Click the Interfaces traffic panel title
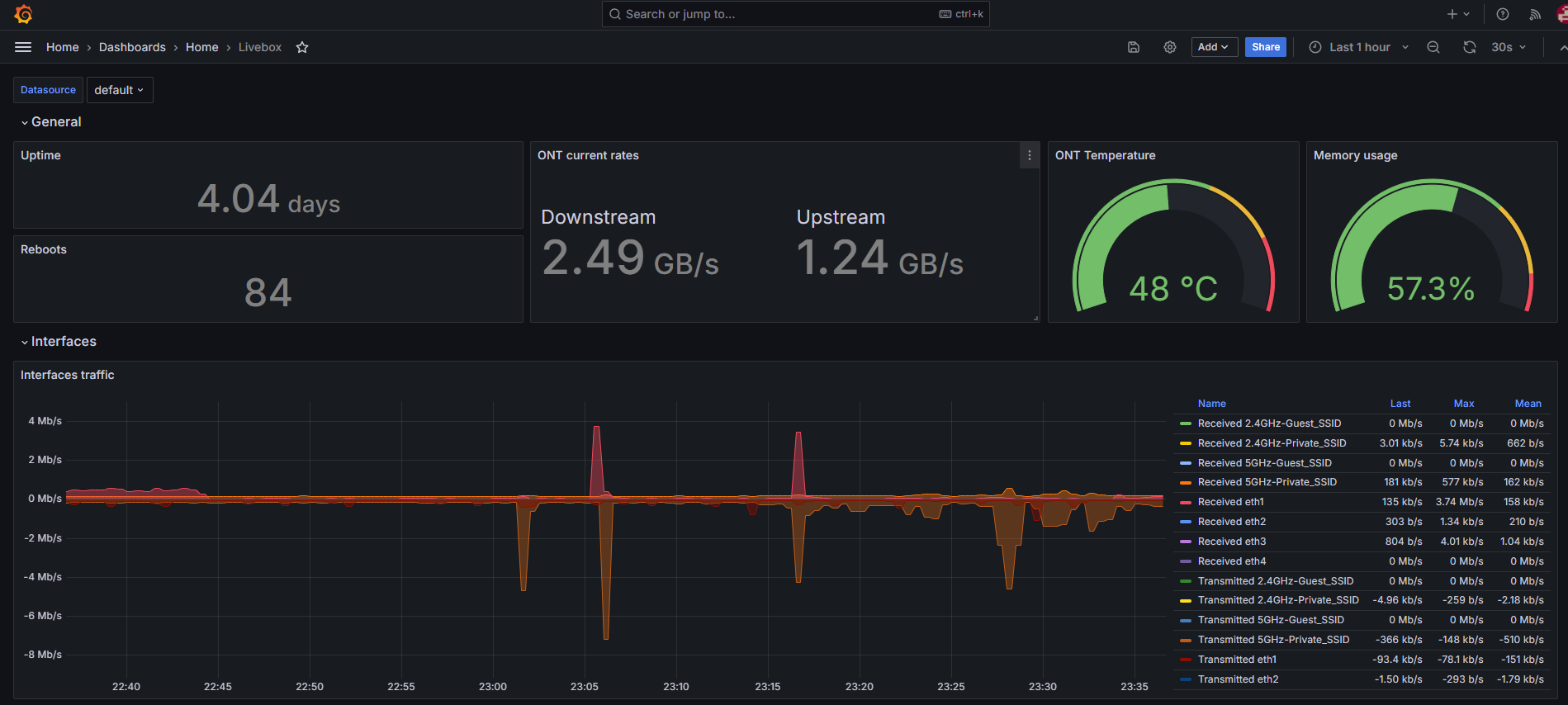The width and height of the screenshot is (1568, 705). pos(67,375)
